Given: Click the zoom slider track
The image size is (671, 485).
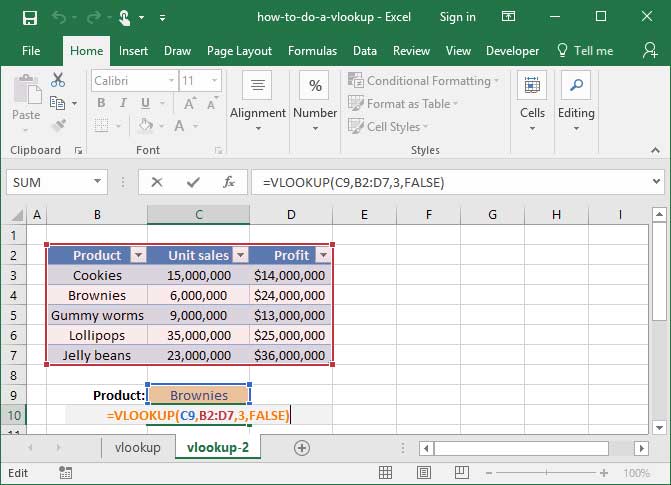Looking at the screenshot, I should (546, 473).
